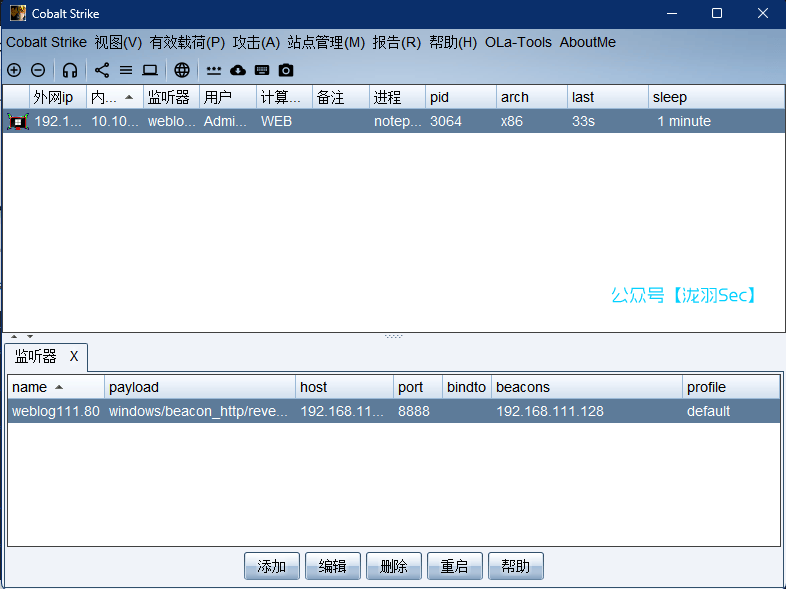Image resolution: width=786 pixels, height=589 pixels.
Task: Collapse bottom pane with split down arrow
Action: coord(30,336)
